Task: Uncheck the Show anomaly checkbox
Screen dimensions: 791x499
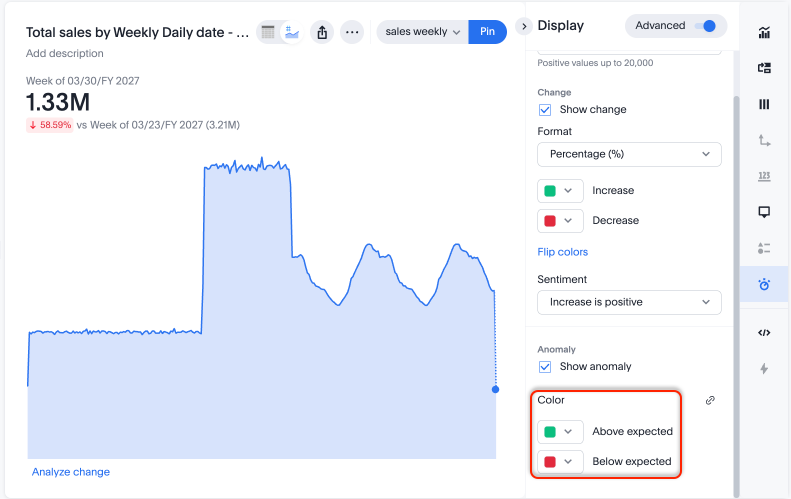Action: click(x=545, y=367)
